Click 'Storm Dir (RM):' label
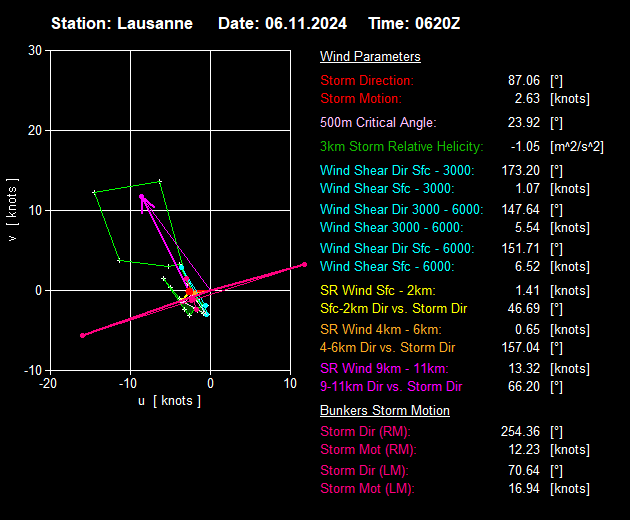This screenshot has height=520, width=630. [365, 432]
